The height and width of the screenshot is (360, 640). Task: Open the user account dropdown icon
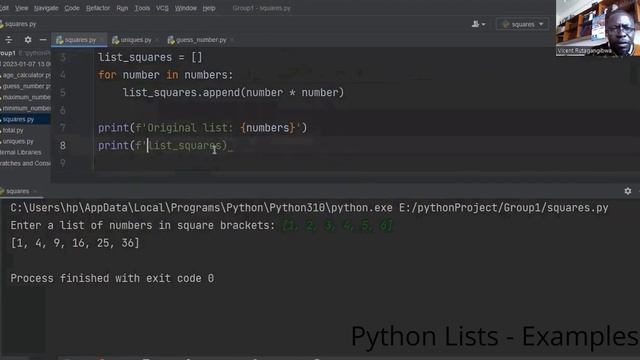click(x=478, y=24)
